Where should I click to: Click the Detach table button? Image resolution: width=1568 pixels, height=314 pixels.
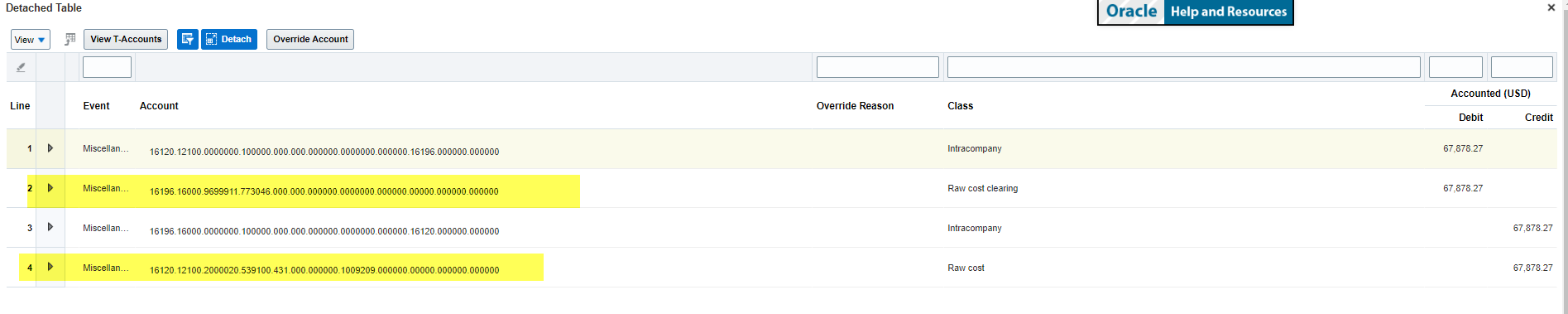229,39
